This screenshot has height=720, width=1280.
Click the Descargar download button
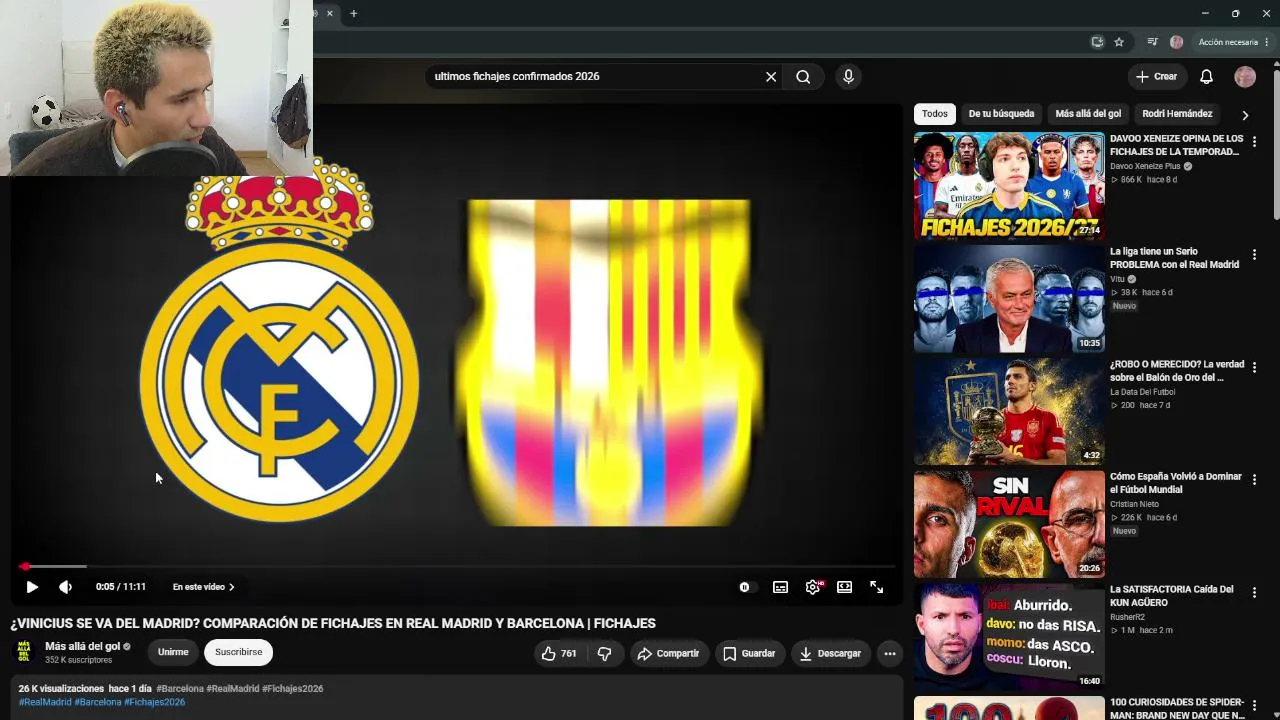[x=830, y=653]
